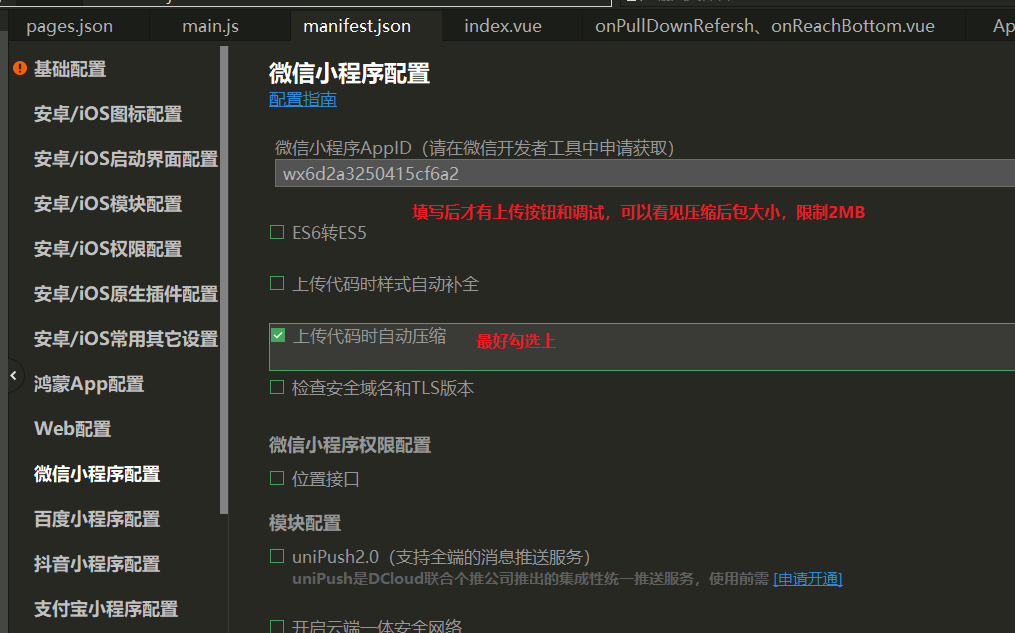The image size is (1015, 633).
Task: Open the 配置指南 link
Action: 303,99
